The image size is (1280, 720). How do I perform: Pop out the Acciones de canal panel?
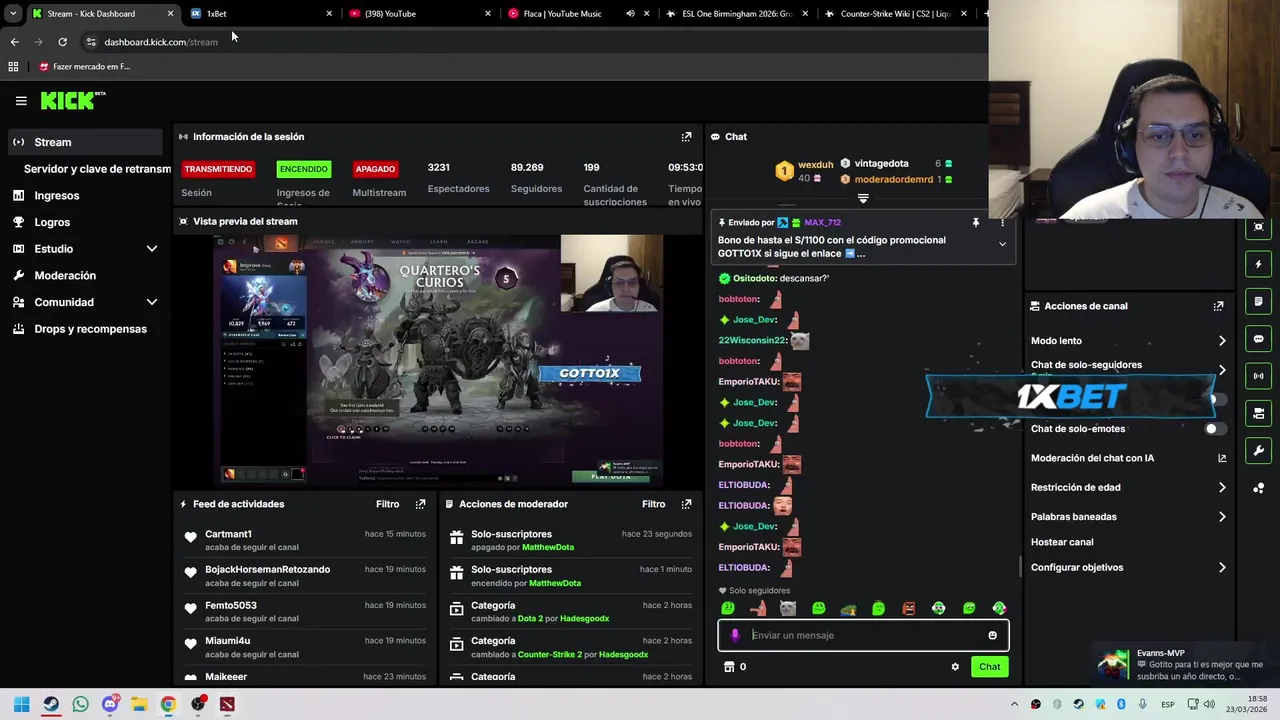tap(1218, 306)
